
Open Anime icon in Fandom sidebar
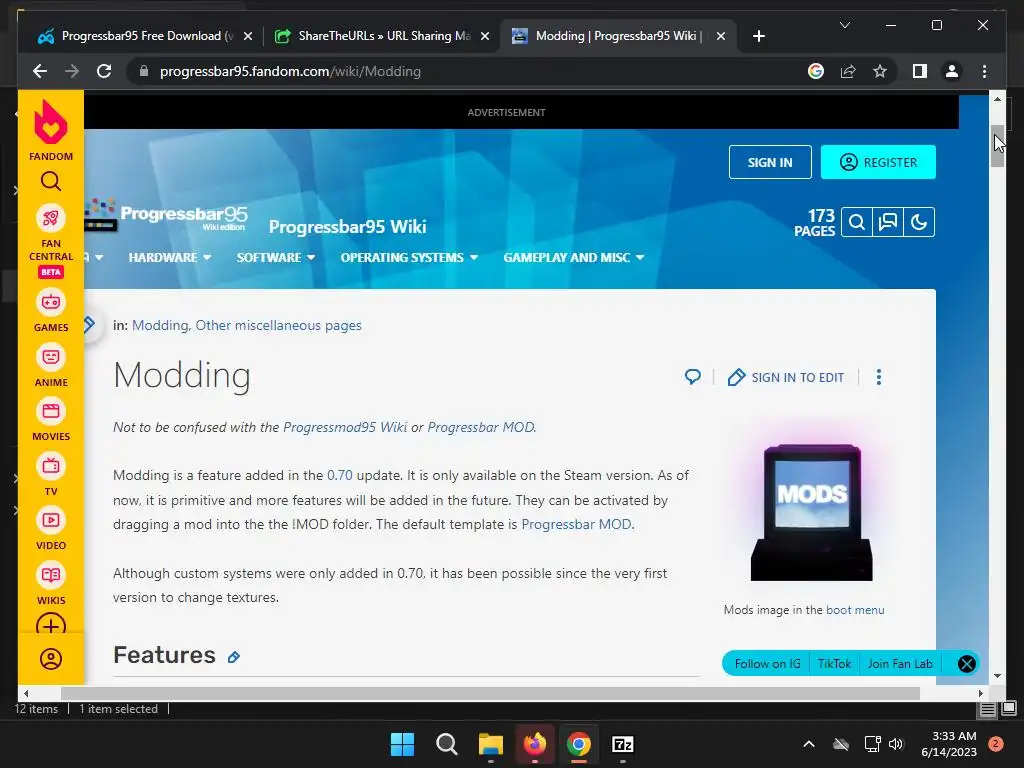(51, 357)
